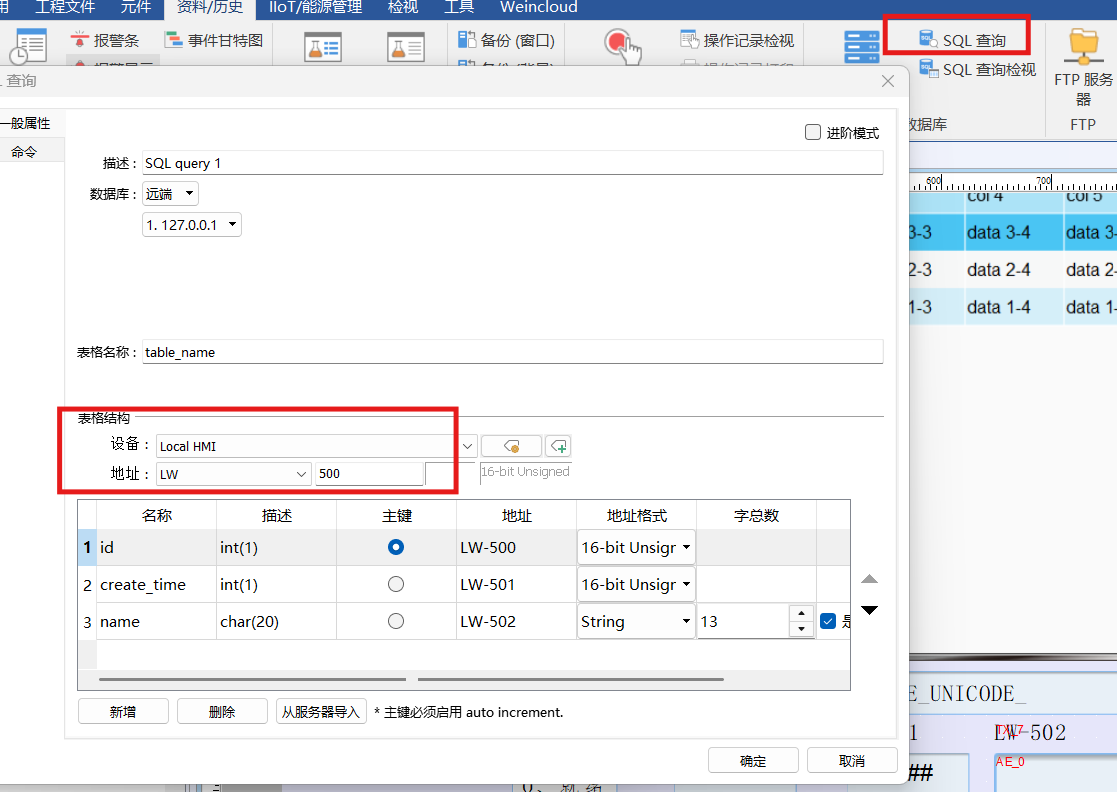Click the history data clock-list icon
The image size is (1117, 792).
click(28, 46)
